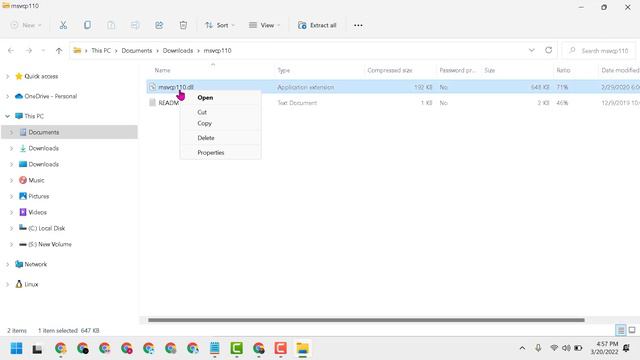
Task: Expand the Linux tree node
Action: tap(7, 284)
